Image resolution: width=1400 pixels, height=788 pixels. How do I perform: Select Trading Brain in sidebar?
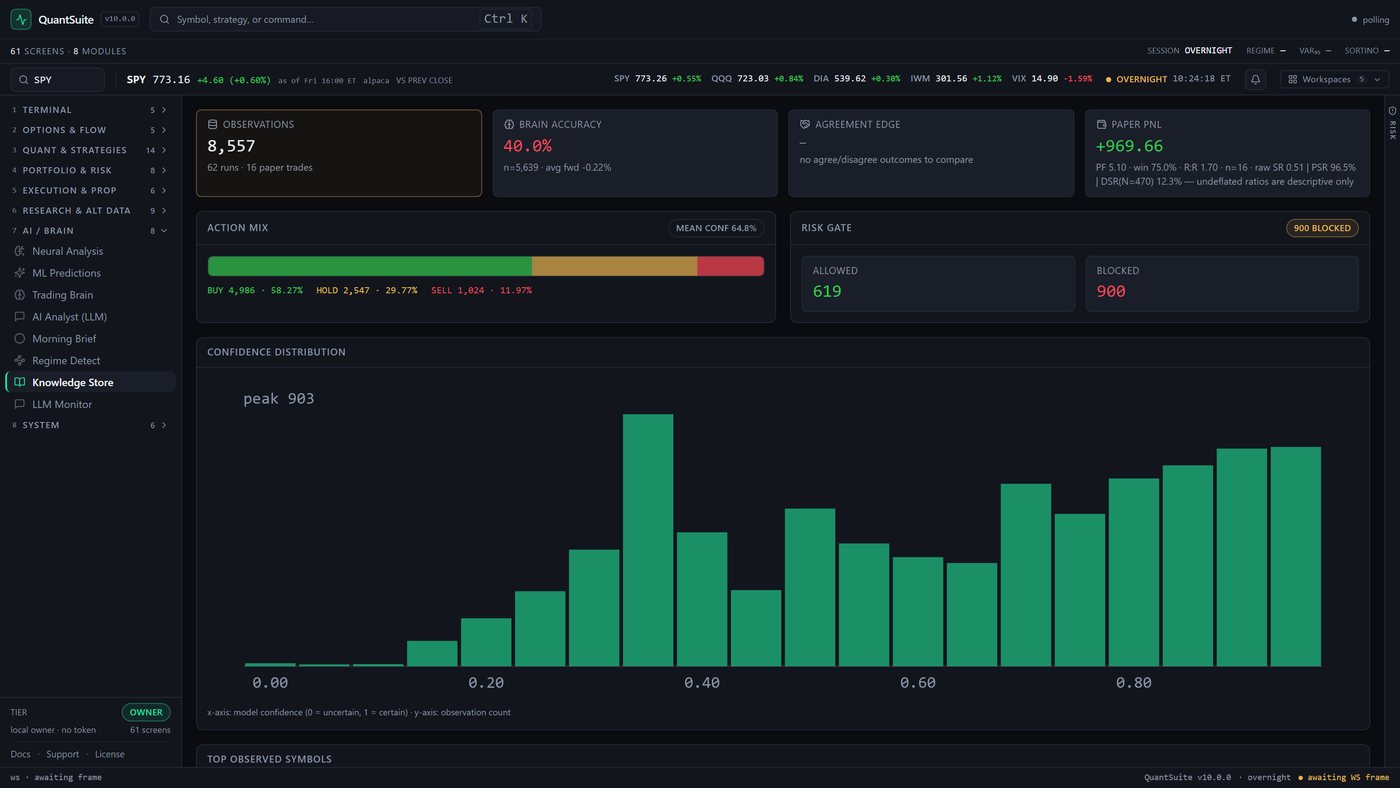90,295
